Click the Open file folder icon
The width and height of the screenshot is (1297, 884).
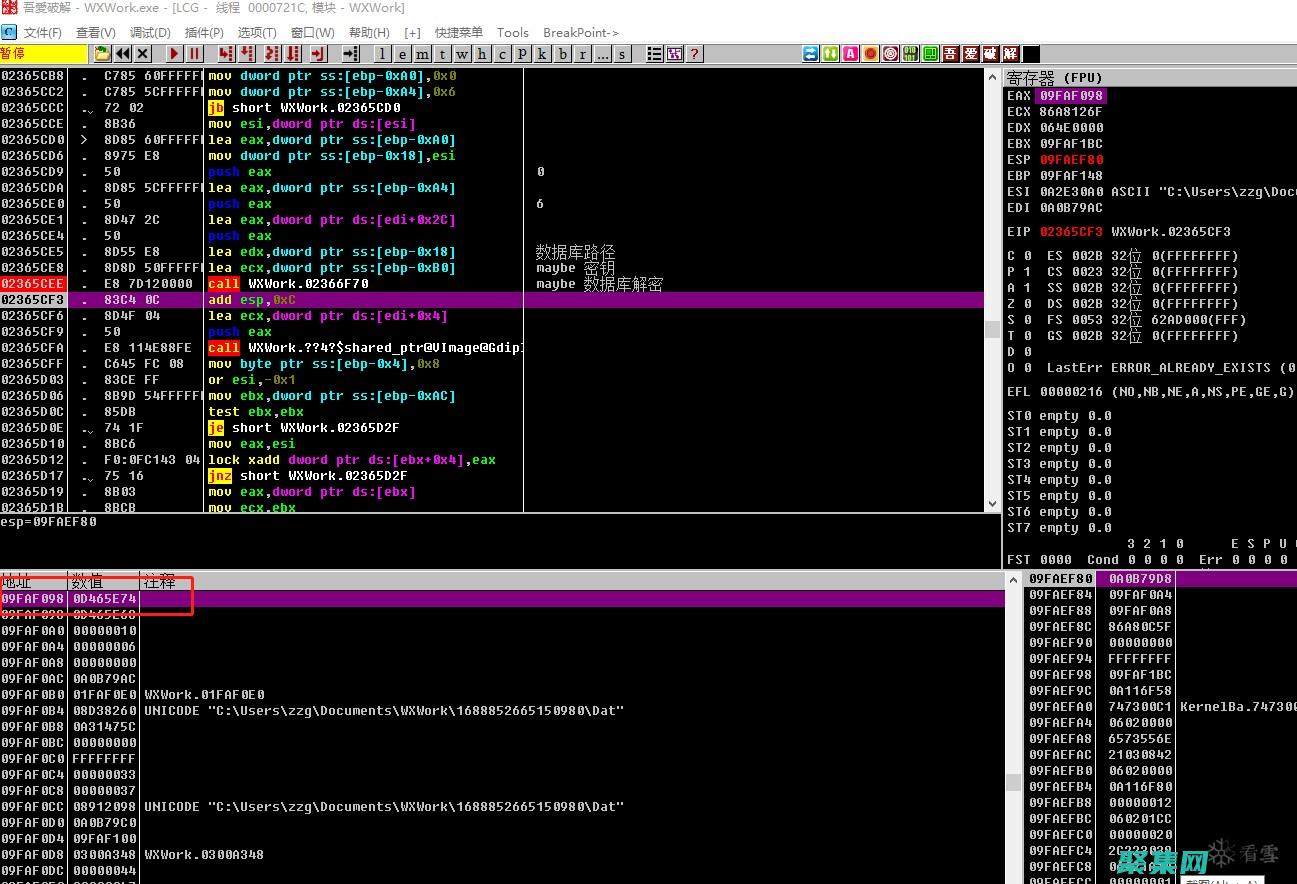click(x=102, y=54)
